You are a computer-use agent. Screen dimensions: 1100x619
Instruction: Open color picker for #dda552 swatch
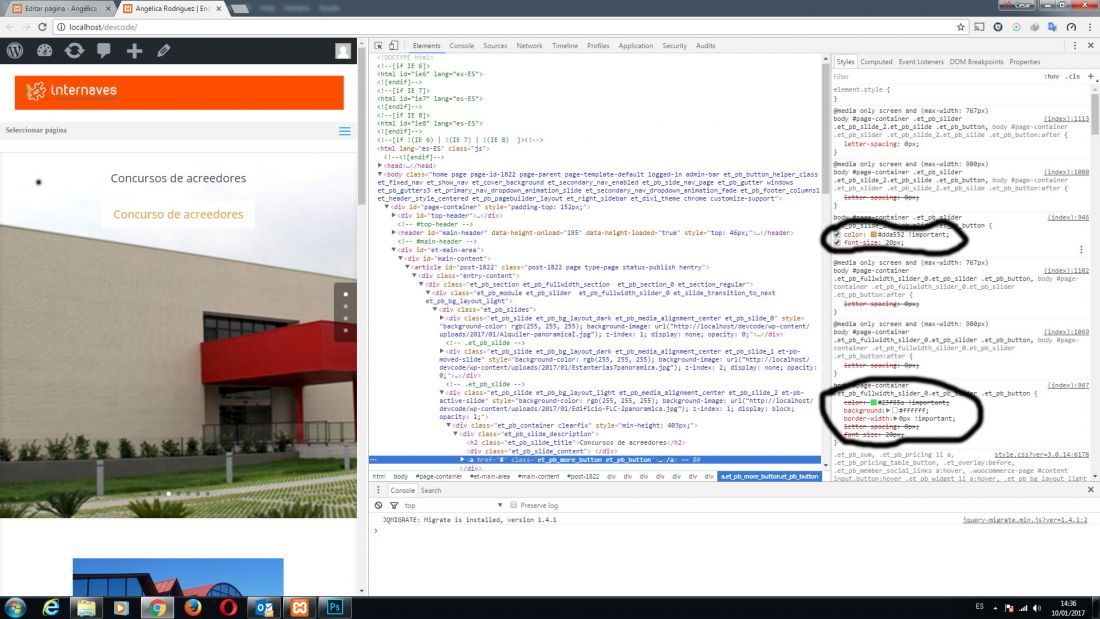(x=873, y=234)
